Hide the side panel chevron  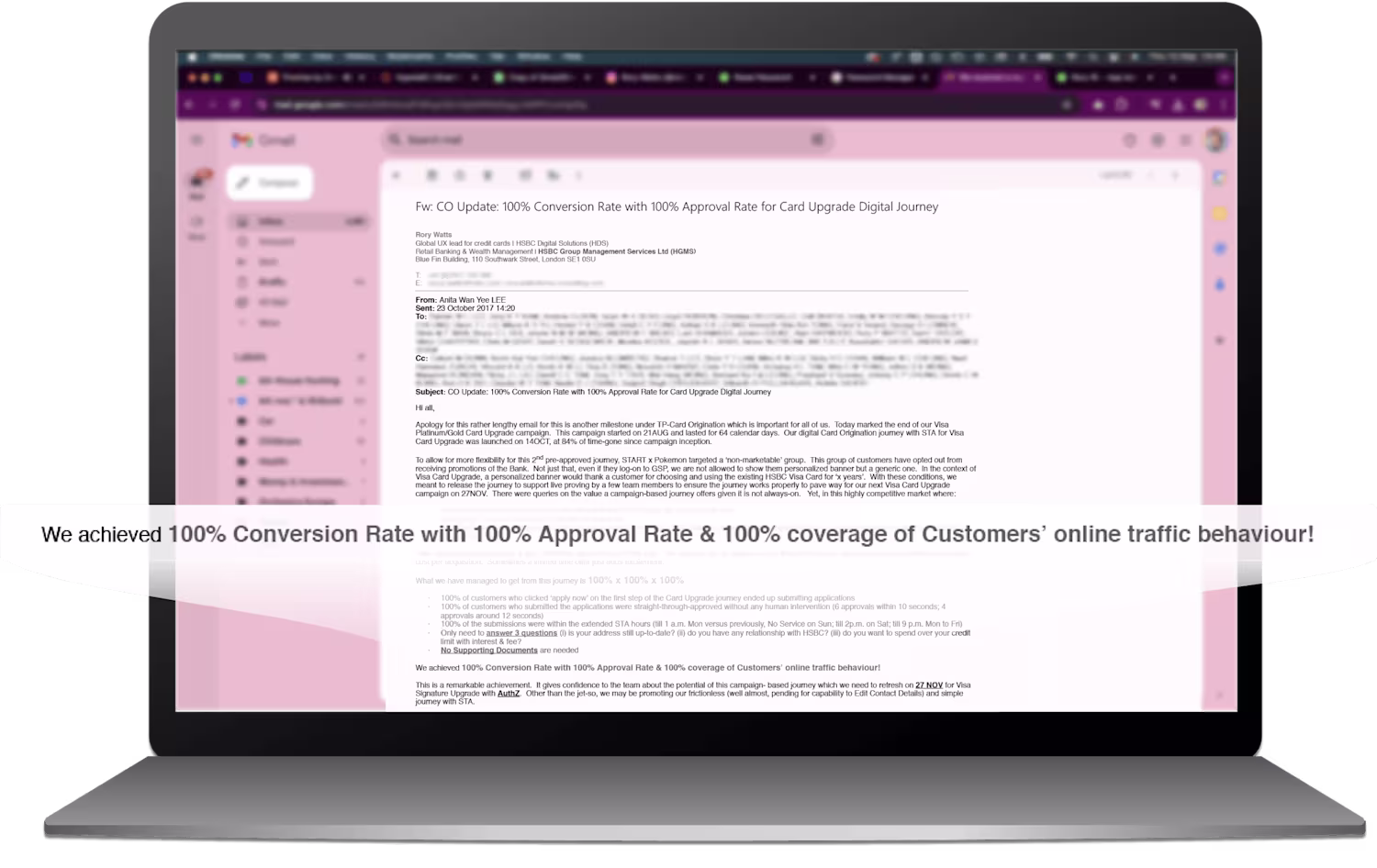point(1219,696)
